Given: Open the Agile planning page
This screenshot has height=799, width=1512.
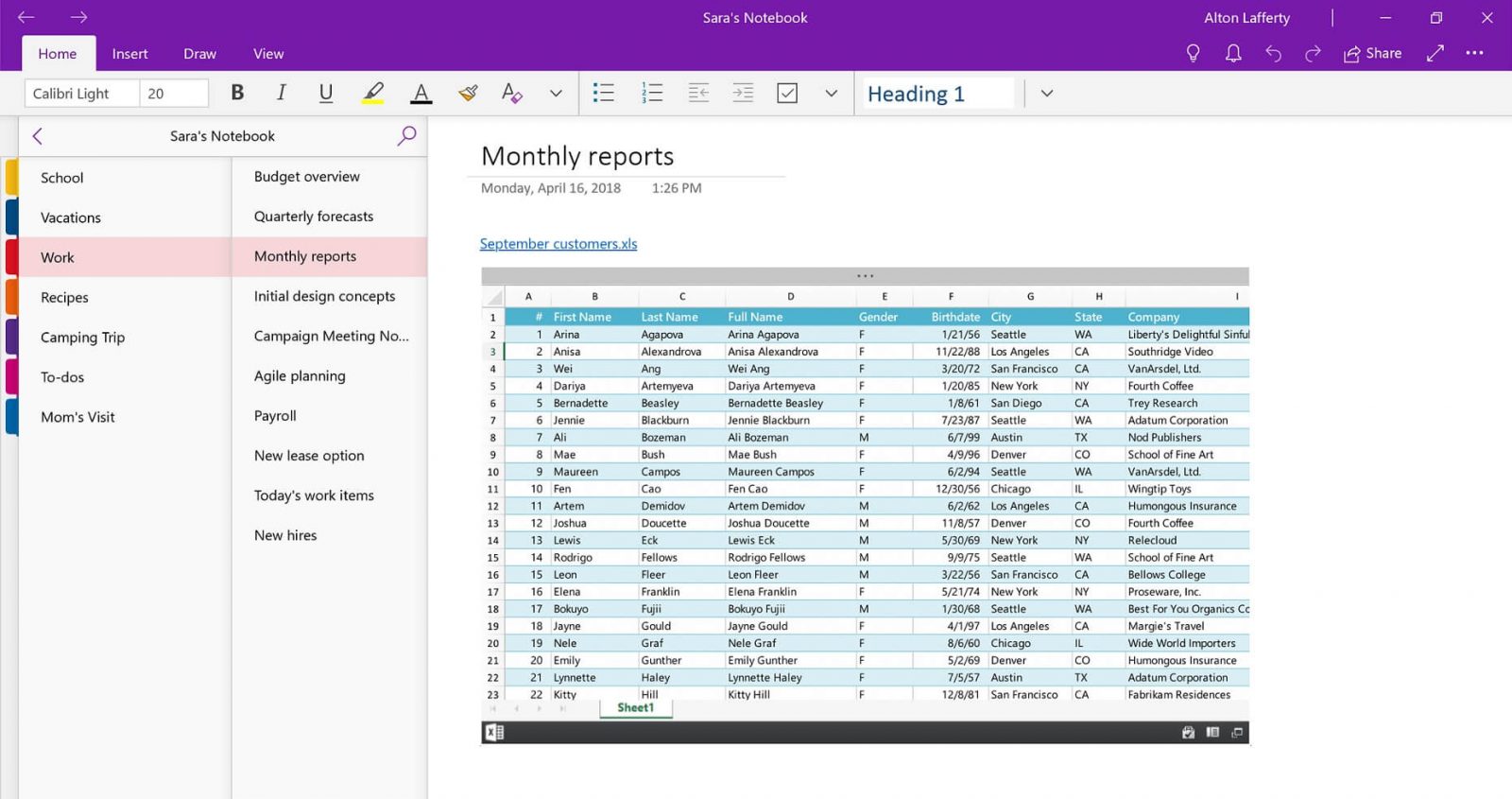Looking at the screenshot, I should point(330,375).
